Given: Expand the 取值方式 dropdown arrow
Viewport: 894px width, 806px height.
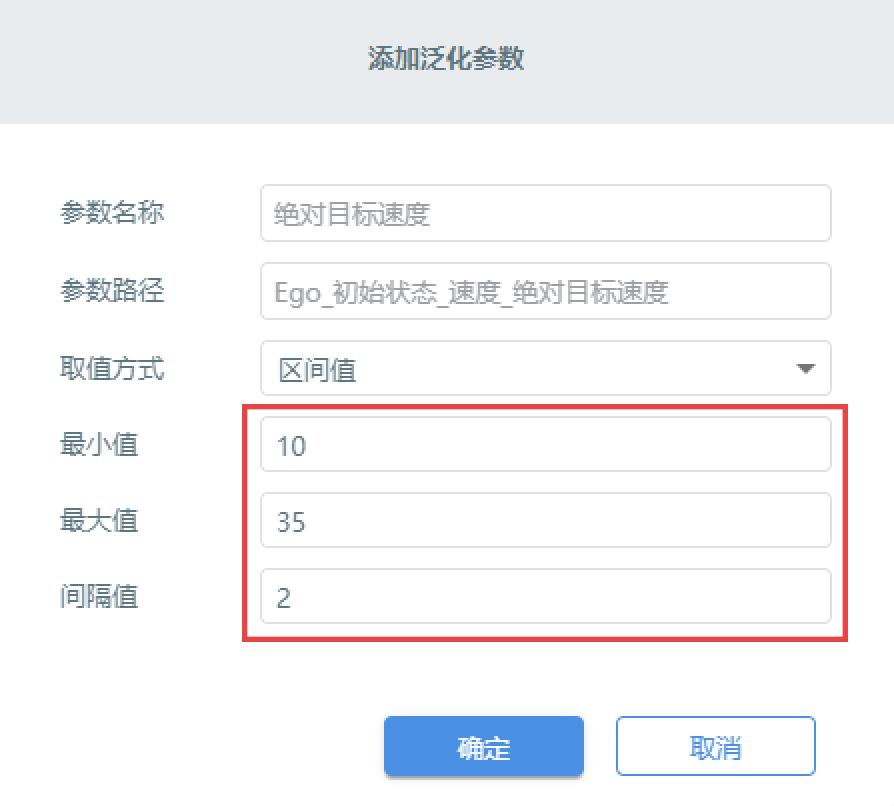Looking at the screenshot, I should point(805,369).
